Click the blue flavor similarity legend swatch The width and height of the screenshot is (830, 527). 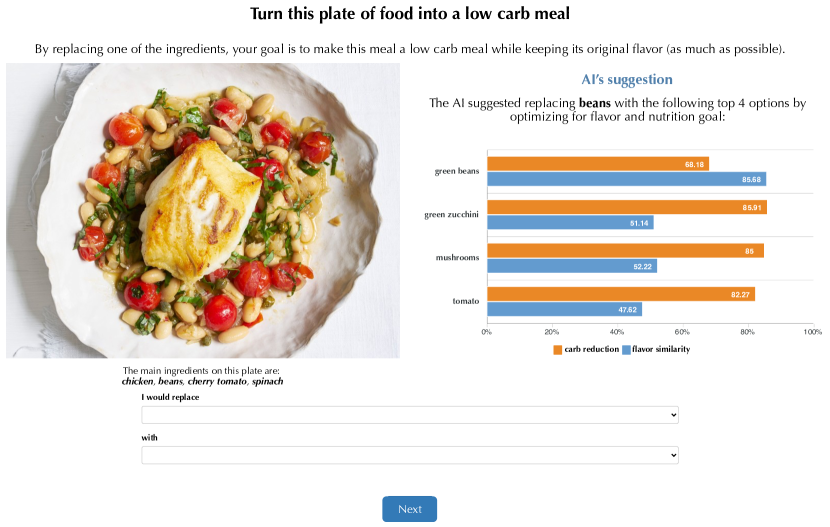point(626,350)
